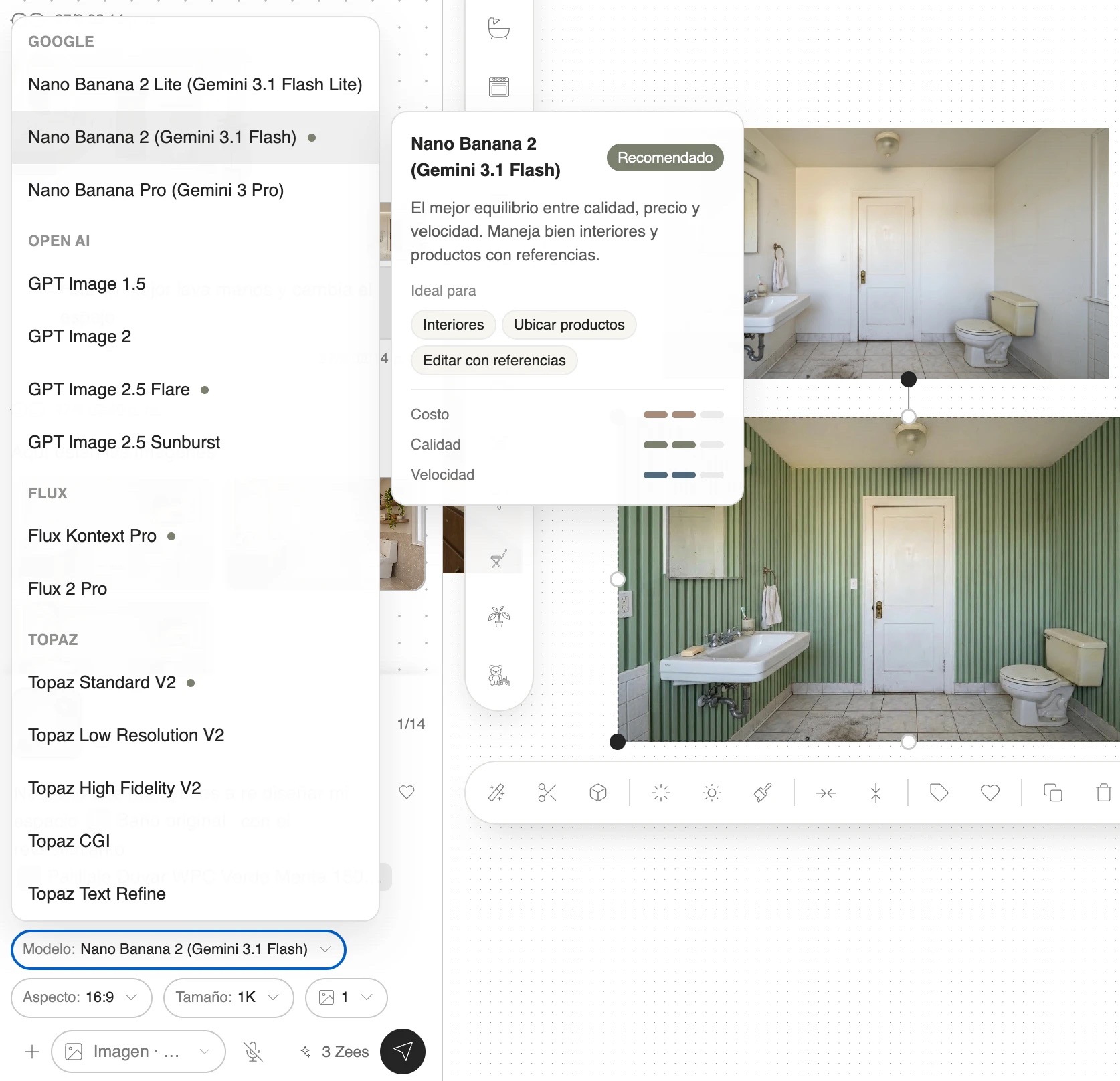Delete the image with the trash icon
1120x1081 pixels.
click(x=1104, y=793)
